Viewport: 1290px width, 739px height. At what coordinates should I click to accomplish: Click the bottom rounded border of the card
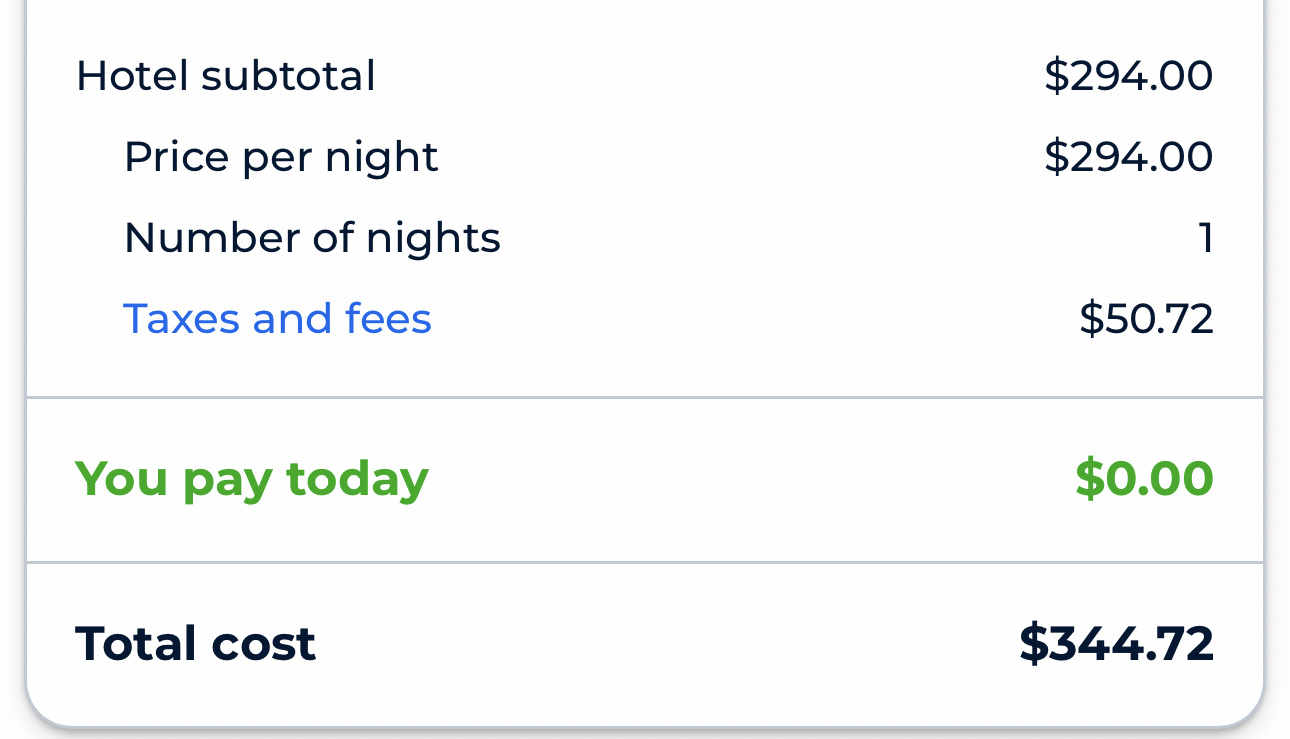pyautogui.click(x=645, y=727)
